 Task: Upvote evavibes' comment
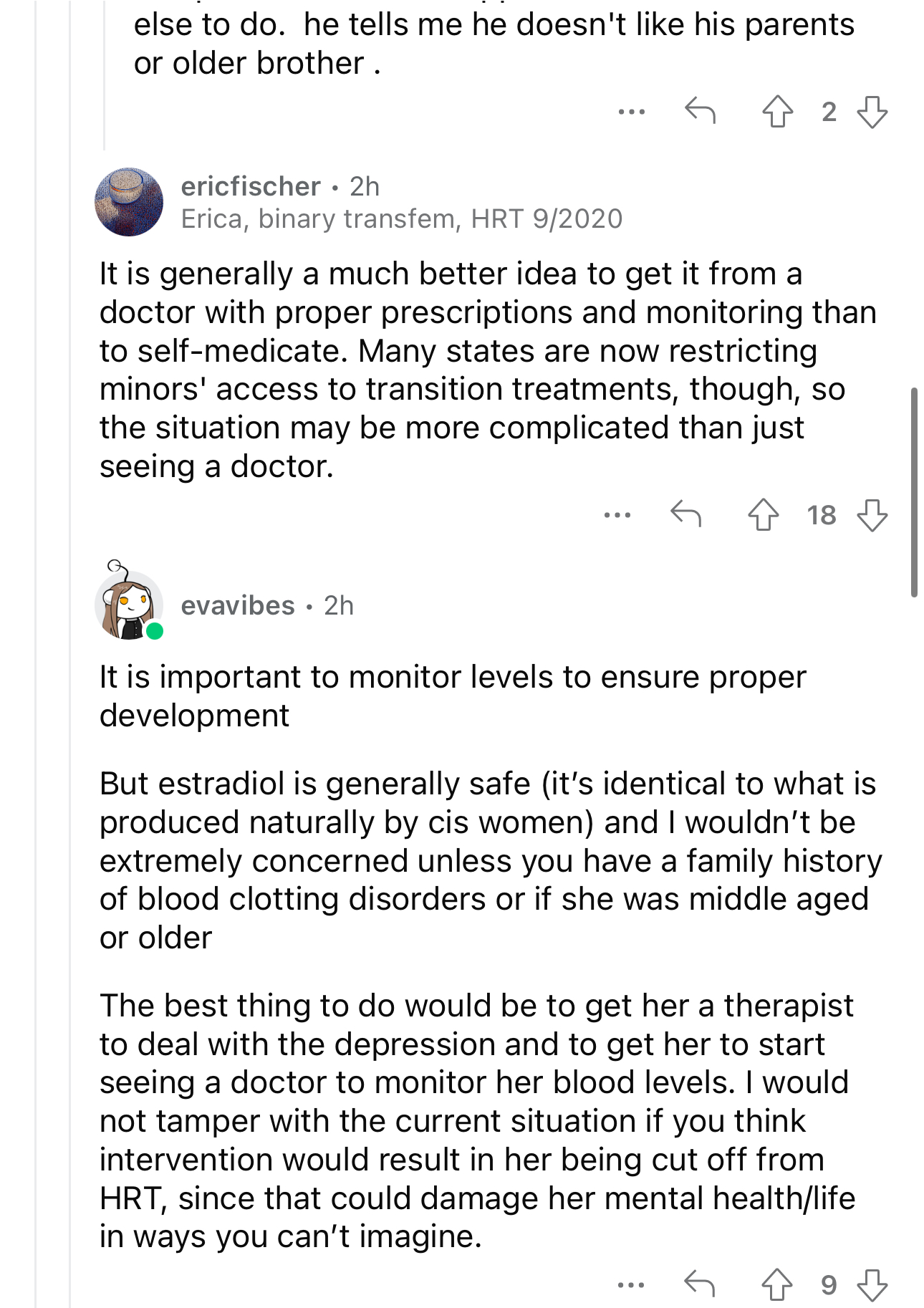pos(776,1284)
